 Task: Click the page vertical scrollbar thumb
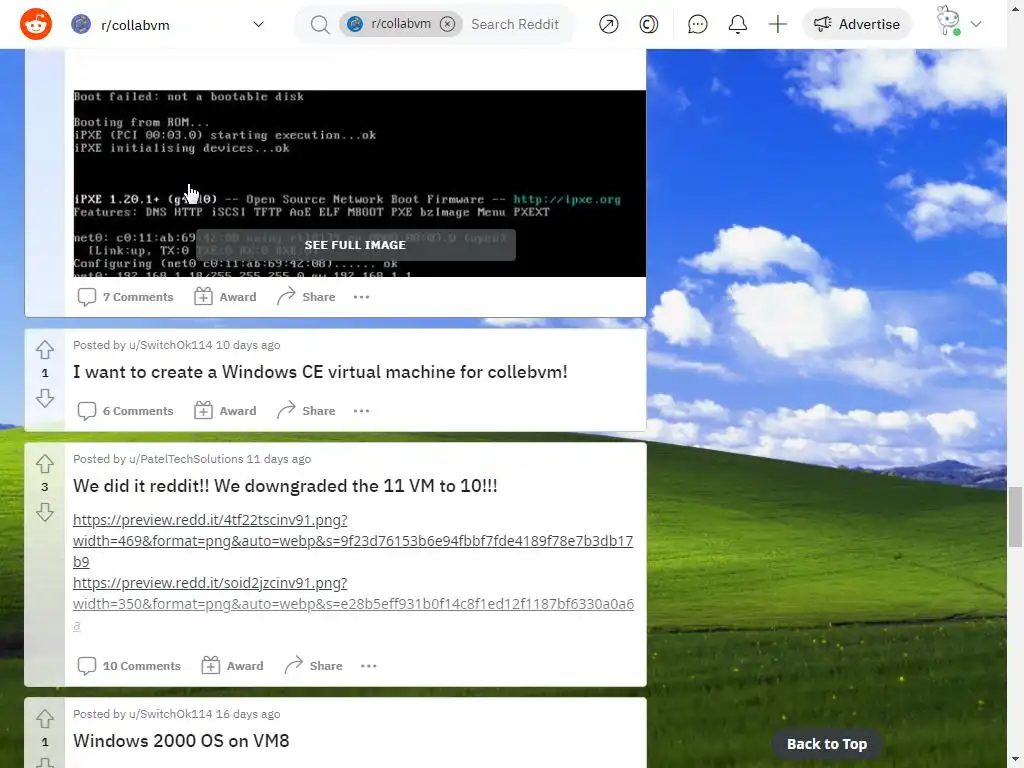1015,517
